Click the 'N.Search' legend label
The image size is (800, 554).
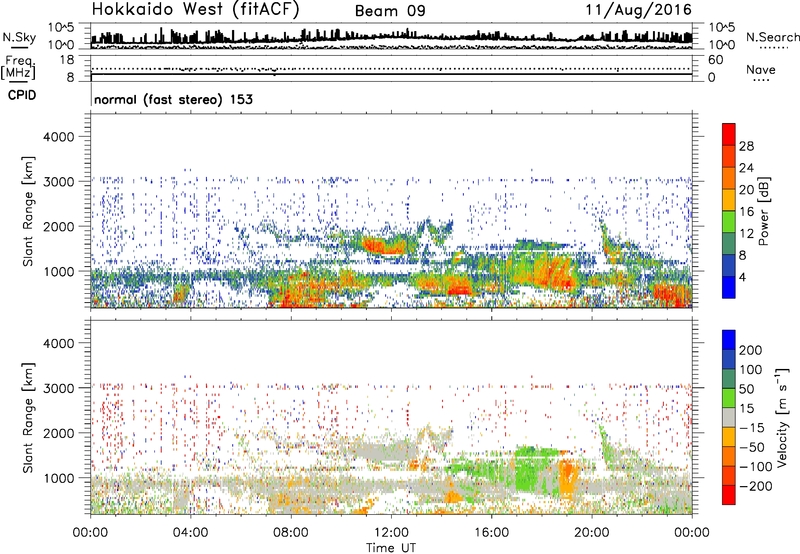pos(772,37)
